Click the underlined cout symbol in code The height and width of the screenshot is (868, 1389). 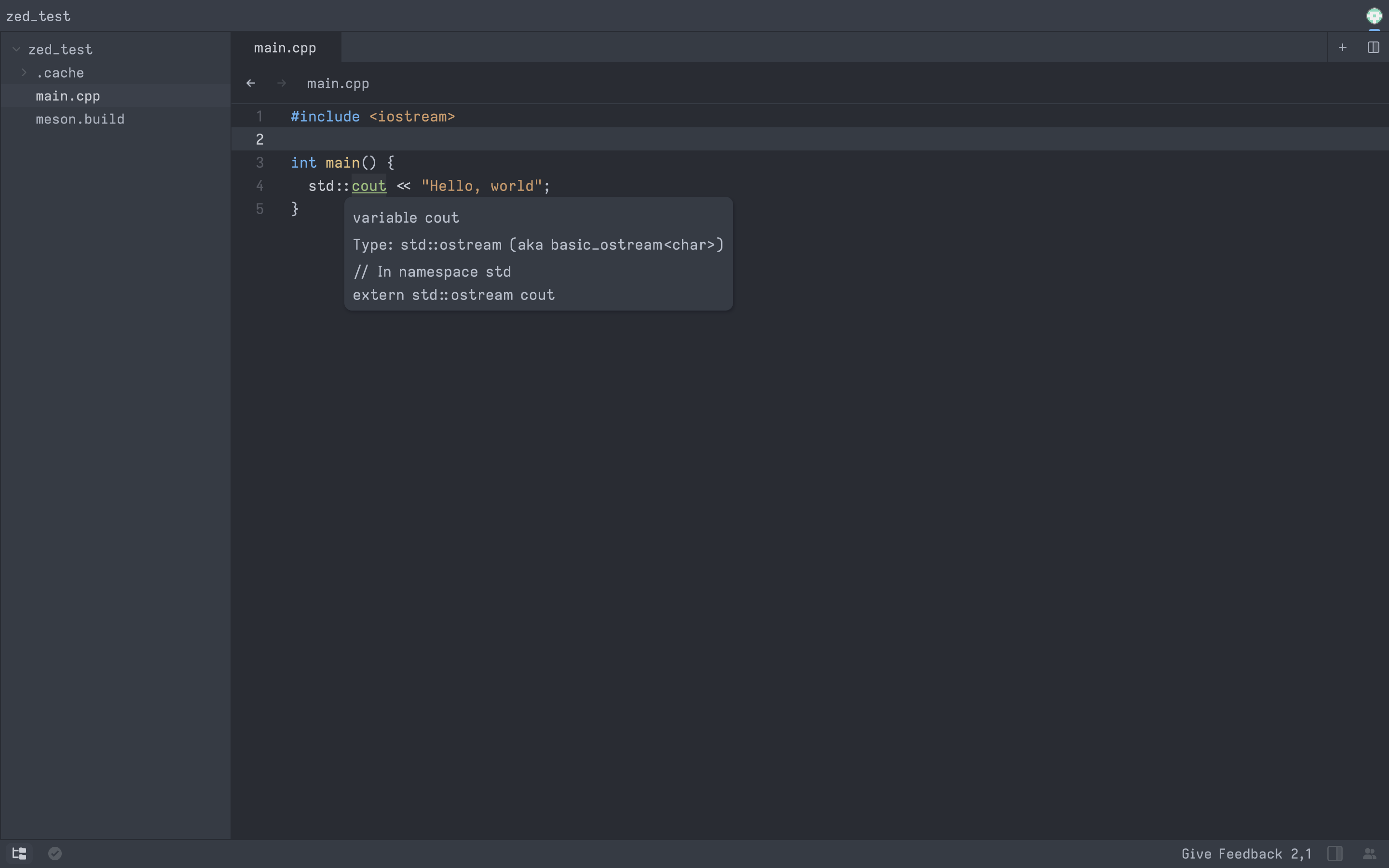tap(368, 186)
